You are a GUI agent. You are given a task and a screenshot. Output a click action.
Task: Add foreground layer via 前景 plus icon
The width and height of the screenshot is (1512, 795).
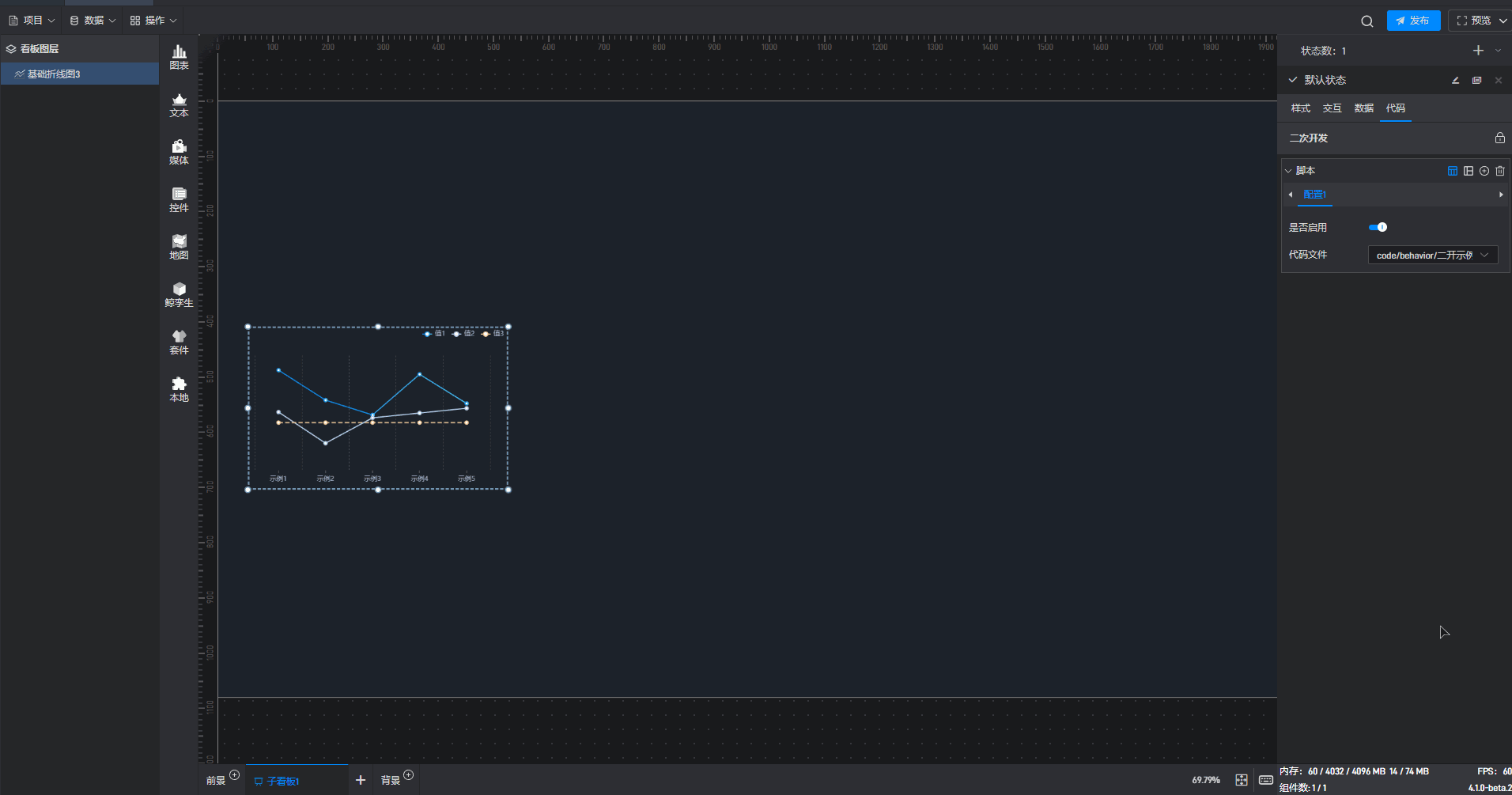234,775
